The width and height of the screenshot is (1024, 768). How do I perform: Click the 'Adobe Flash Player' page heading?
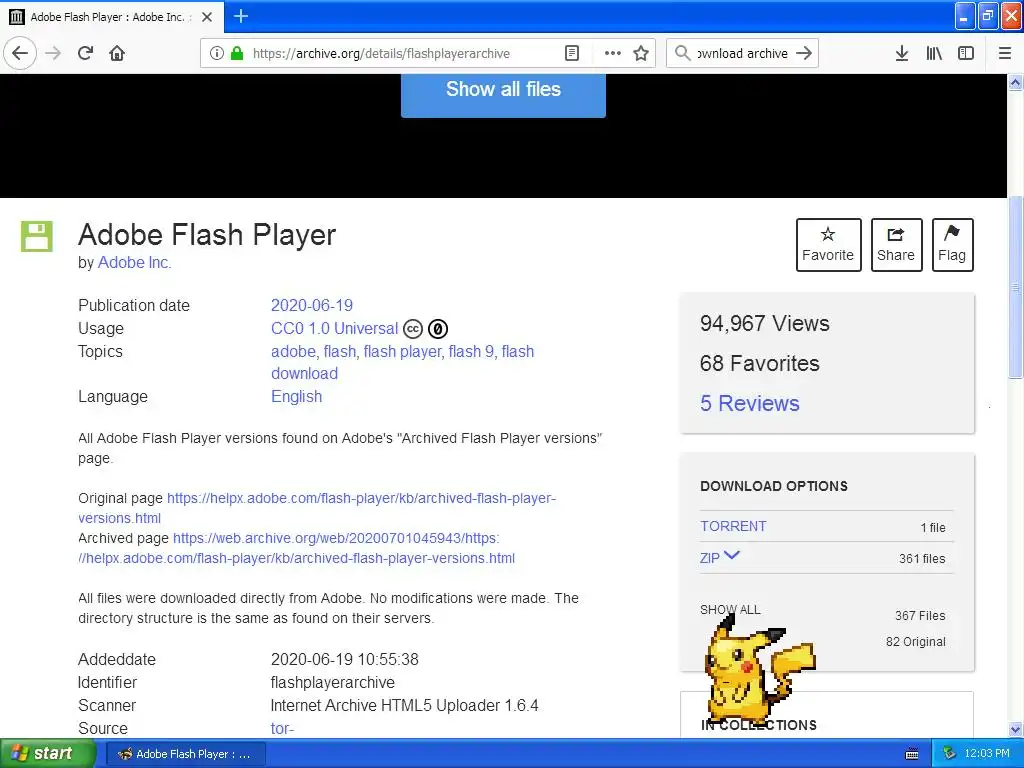(x=207, y=235)
